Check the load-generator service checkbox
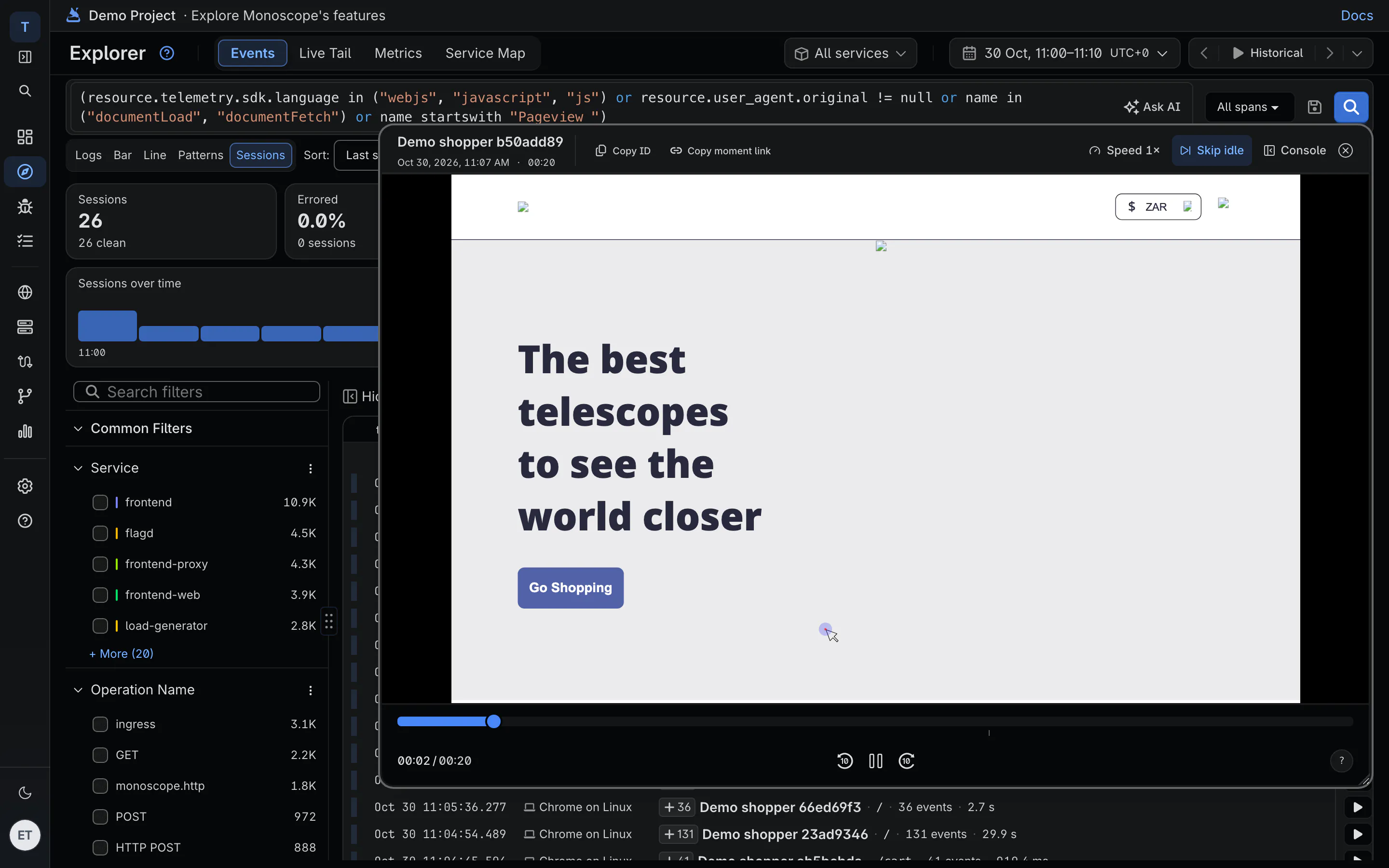1389x868 pixels. point(100,626)
